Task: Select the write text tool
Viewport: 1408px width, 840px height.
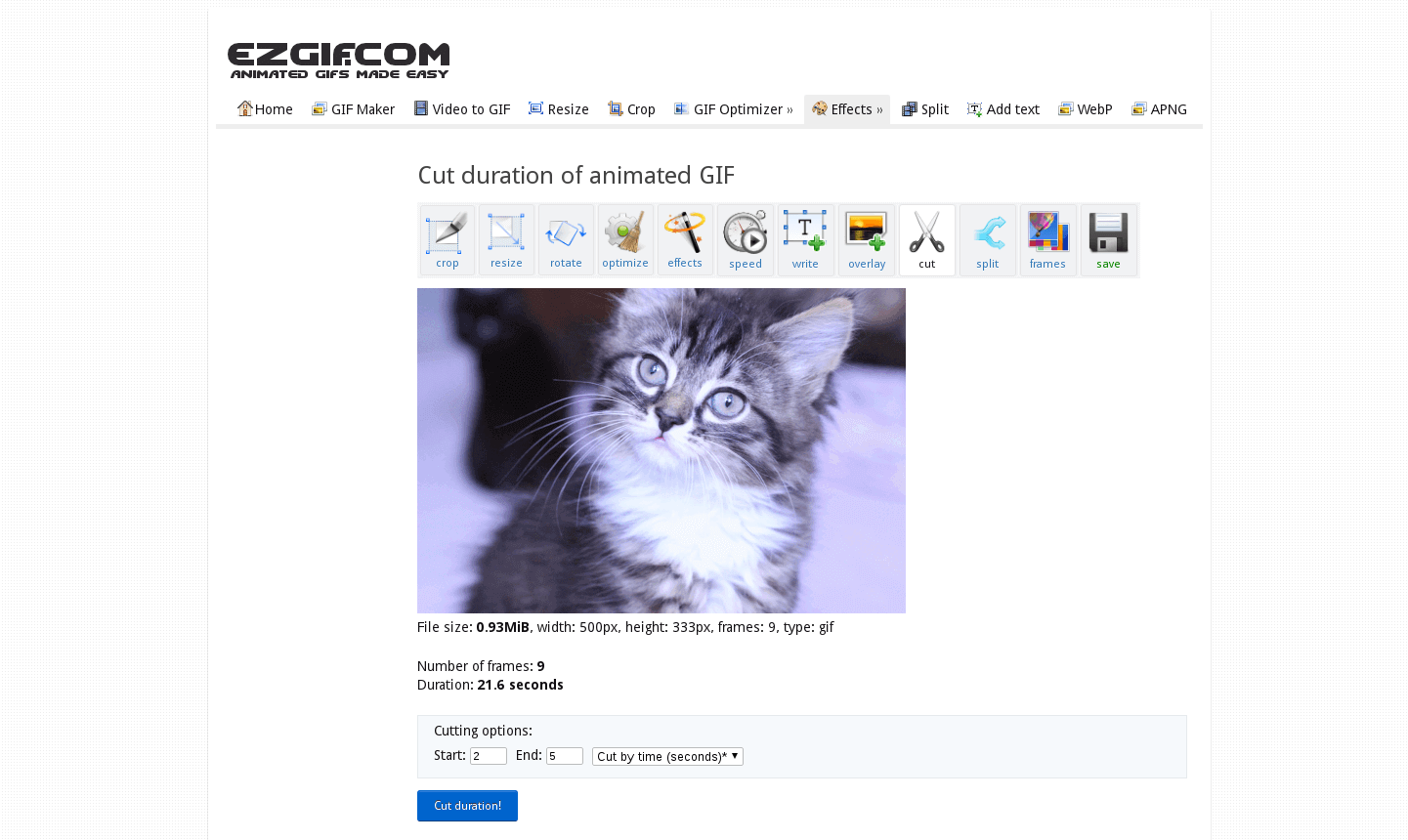Action: (x=806, y=240)
